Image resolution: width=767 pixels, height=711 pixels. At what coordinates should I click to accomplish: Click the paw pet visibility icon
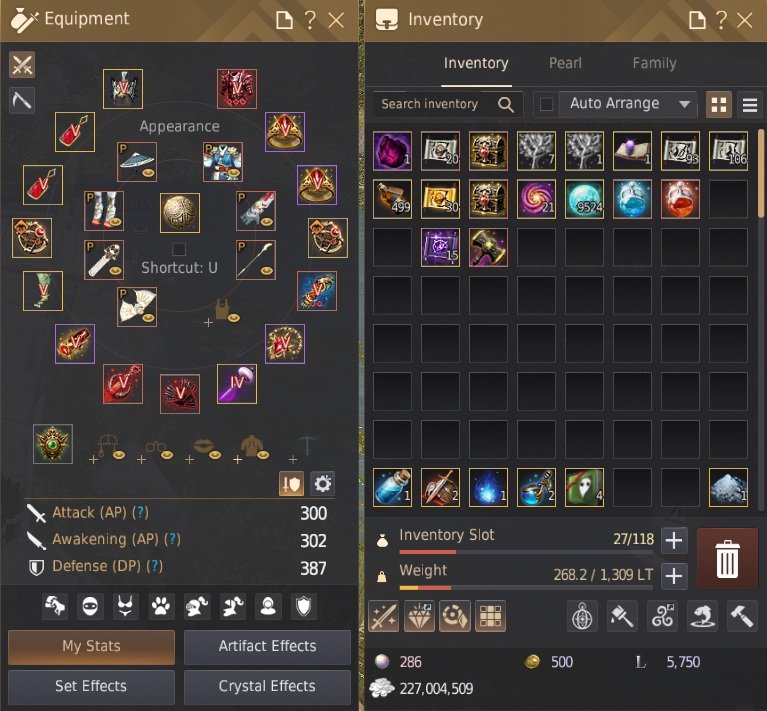[x=161, y=607]
